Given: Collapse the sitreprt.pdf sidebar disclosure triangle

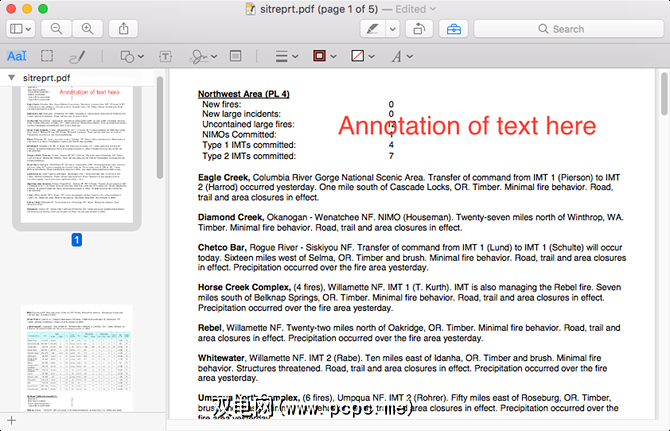Looking at the screenshot, I should [x=12, y=78].
